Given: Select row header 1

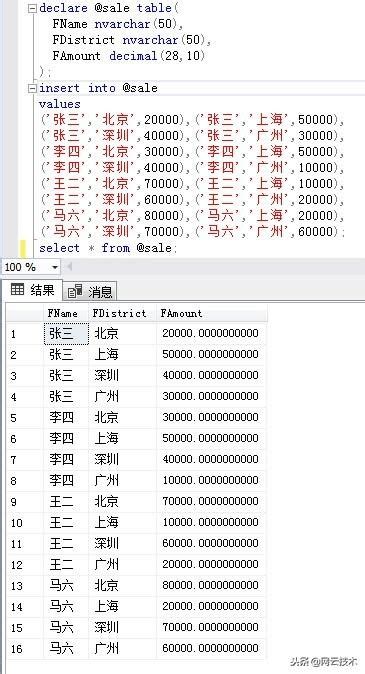Looking at the screenshot, I should 25,334.
